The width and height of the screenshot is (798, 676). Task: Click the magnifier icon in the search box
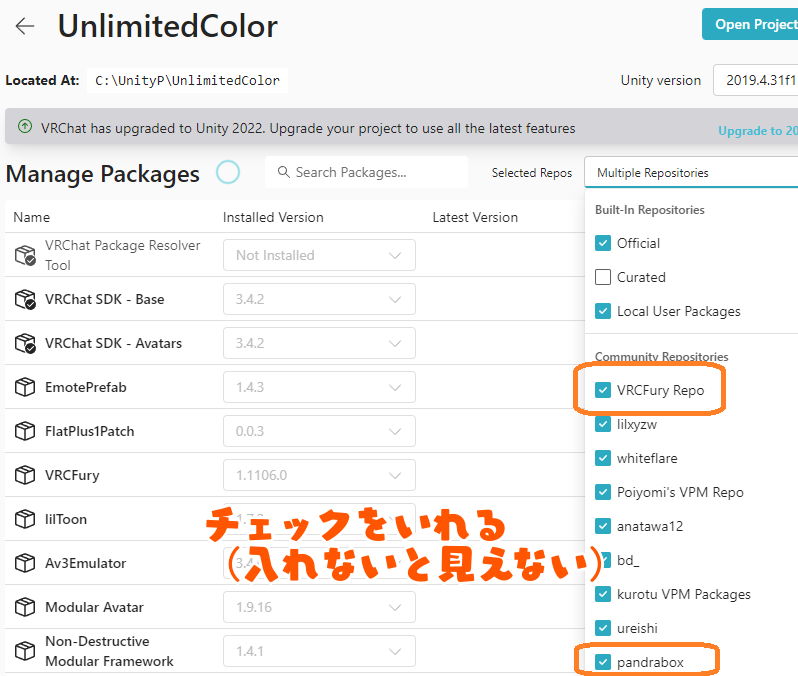(283, 172)
